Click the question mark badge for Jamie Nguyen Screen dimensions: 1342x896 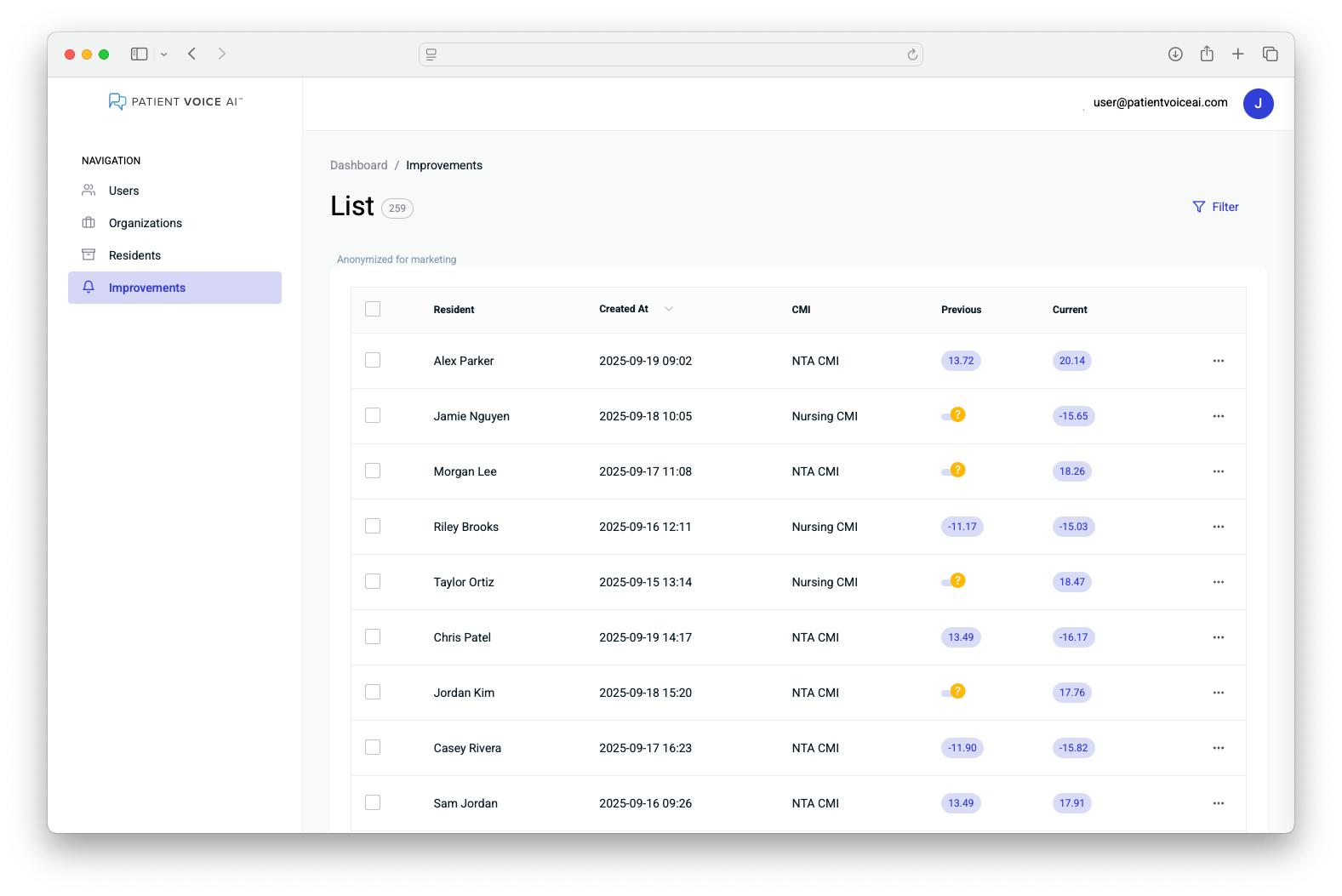(957, 415)
